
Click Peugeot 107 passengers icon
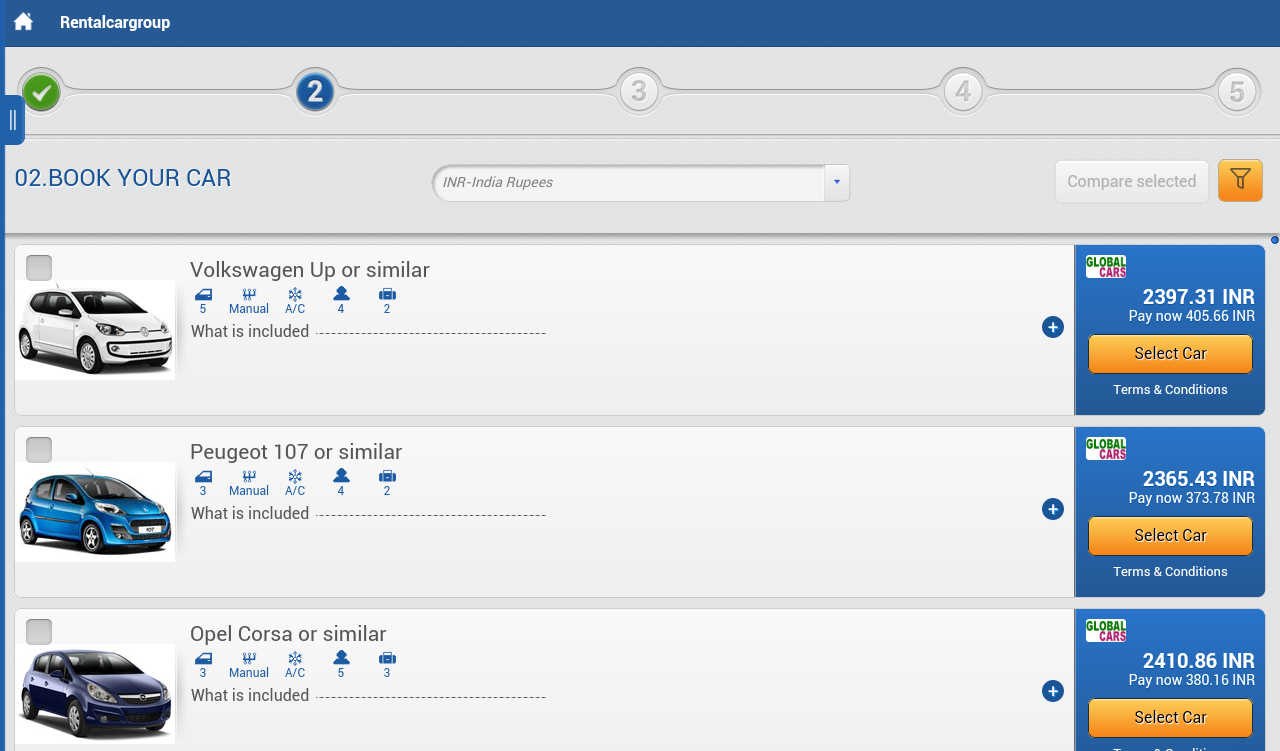[341, 475]
